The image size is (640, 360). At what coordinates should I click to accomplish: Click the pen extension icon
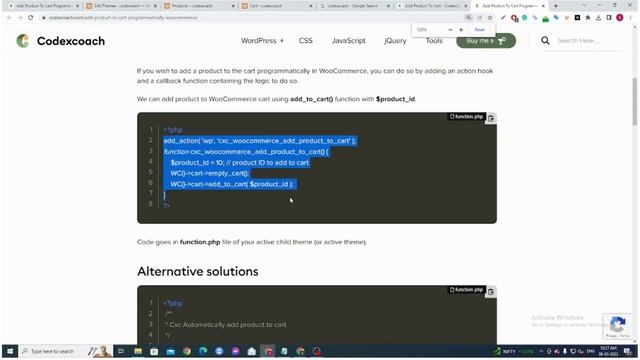[x=503, y=18]
